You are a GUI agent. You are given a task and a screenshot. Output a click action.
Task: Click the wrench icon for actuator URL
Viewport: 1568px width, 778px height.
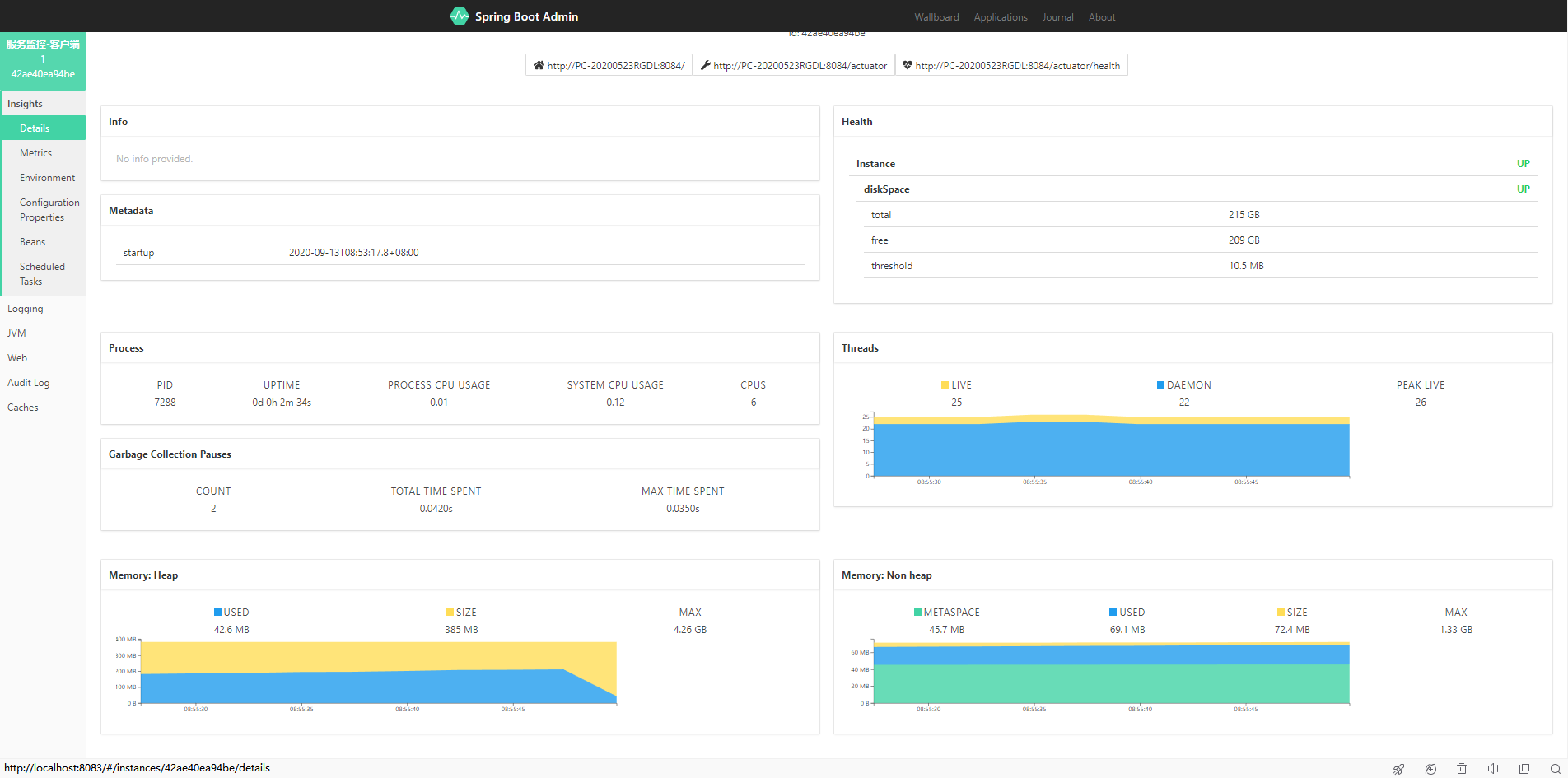point(706,65)
